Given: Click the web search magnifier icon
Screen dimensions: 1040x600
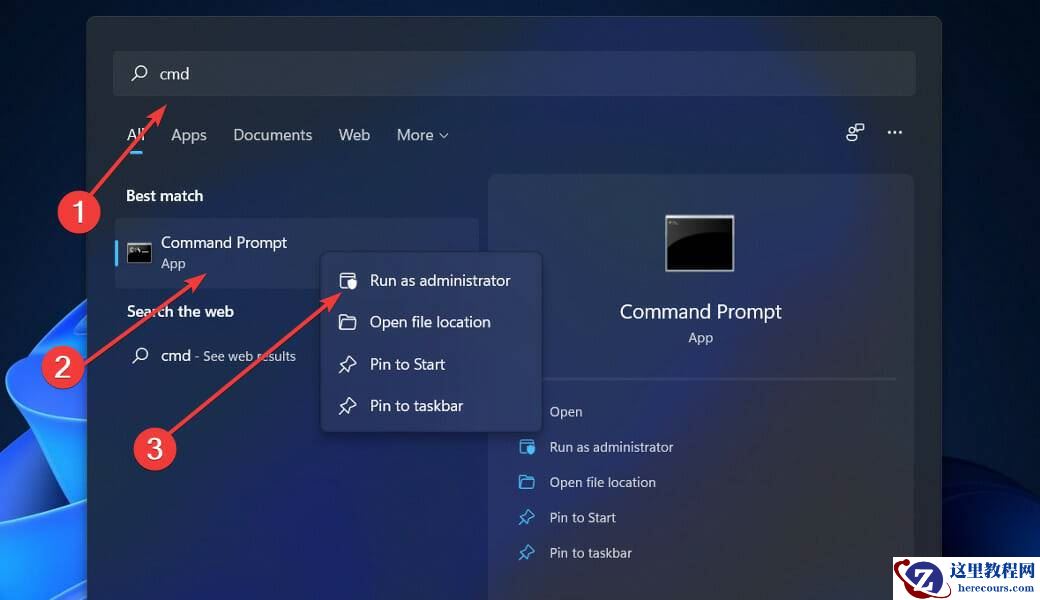Looking at the screenshot, I should coord(140,356).
